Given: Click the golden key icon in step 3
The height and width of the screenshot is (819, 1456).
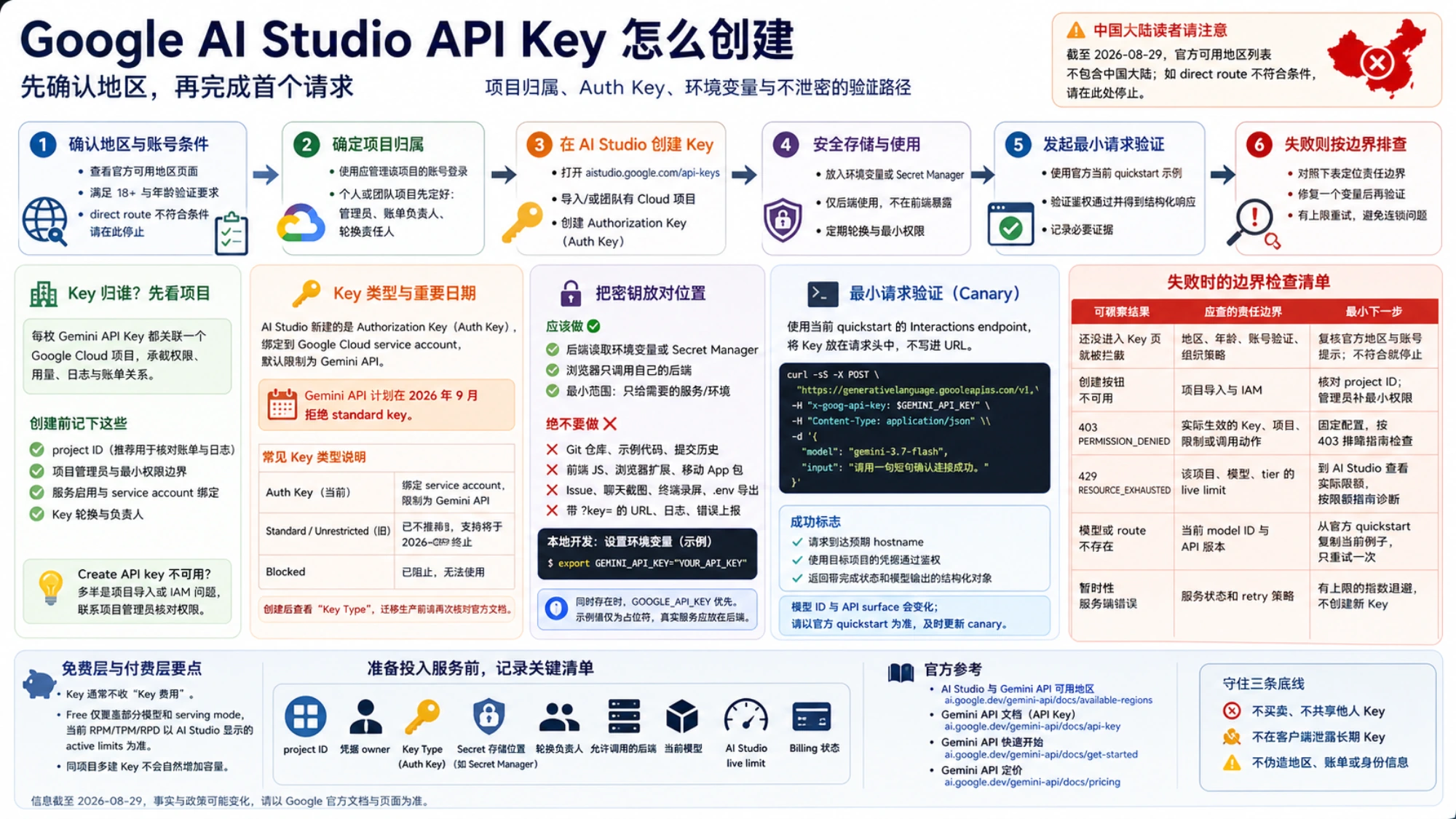Looking at the screenshot, I should click(522, 222).
